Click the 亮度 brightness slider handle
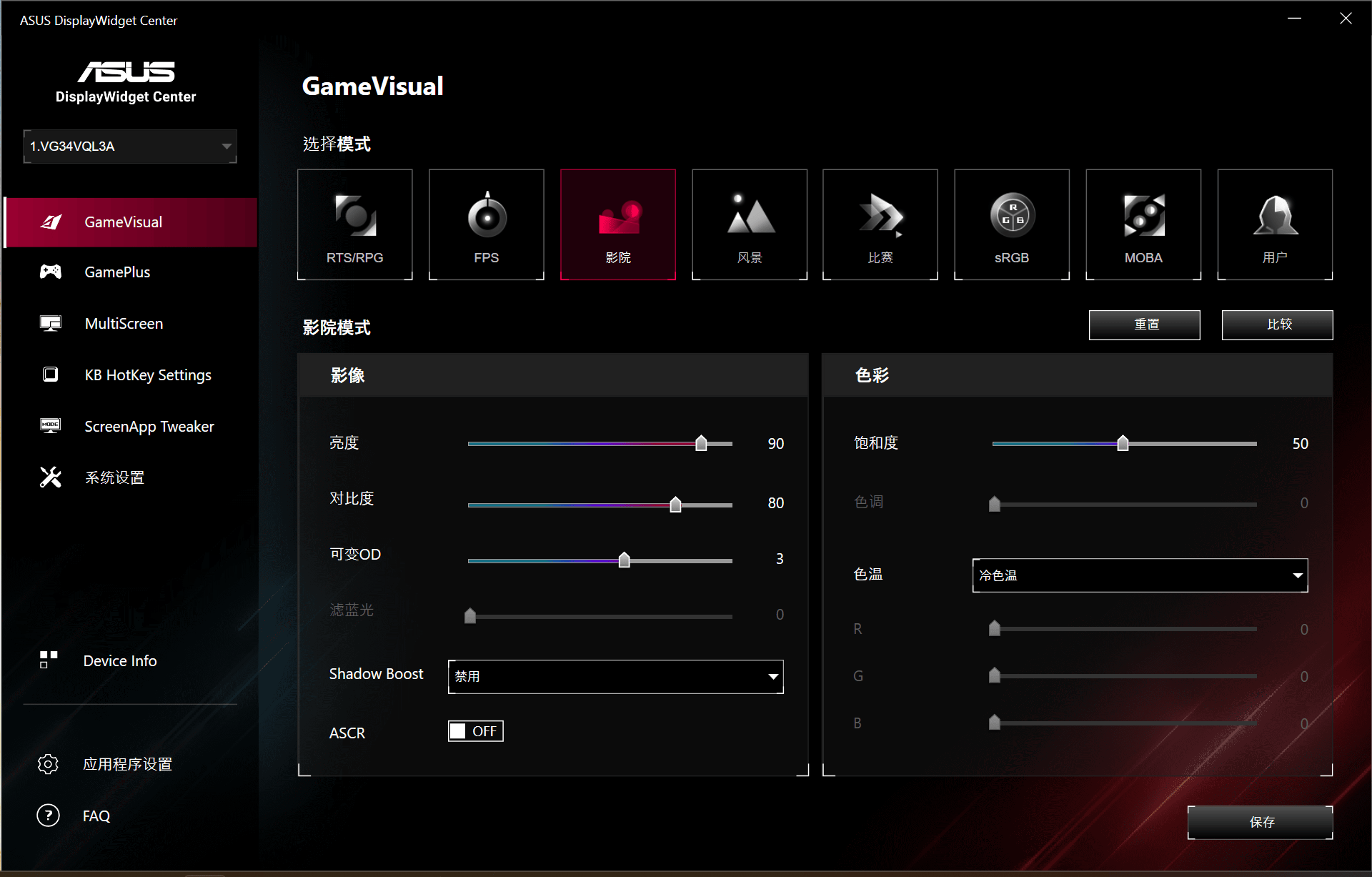1372x877 pixels. [x=701, y=443]
